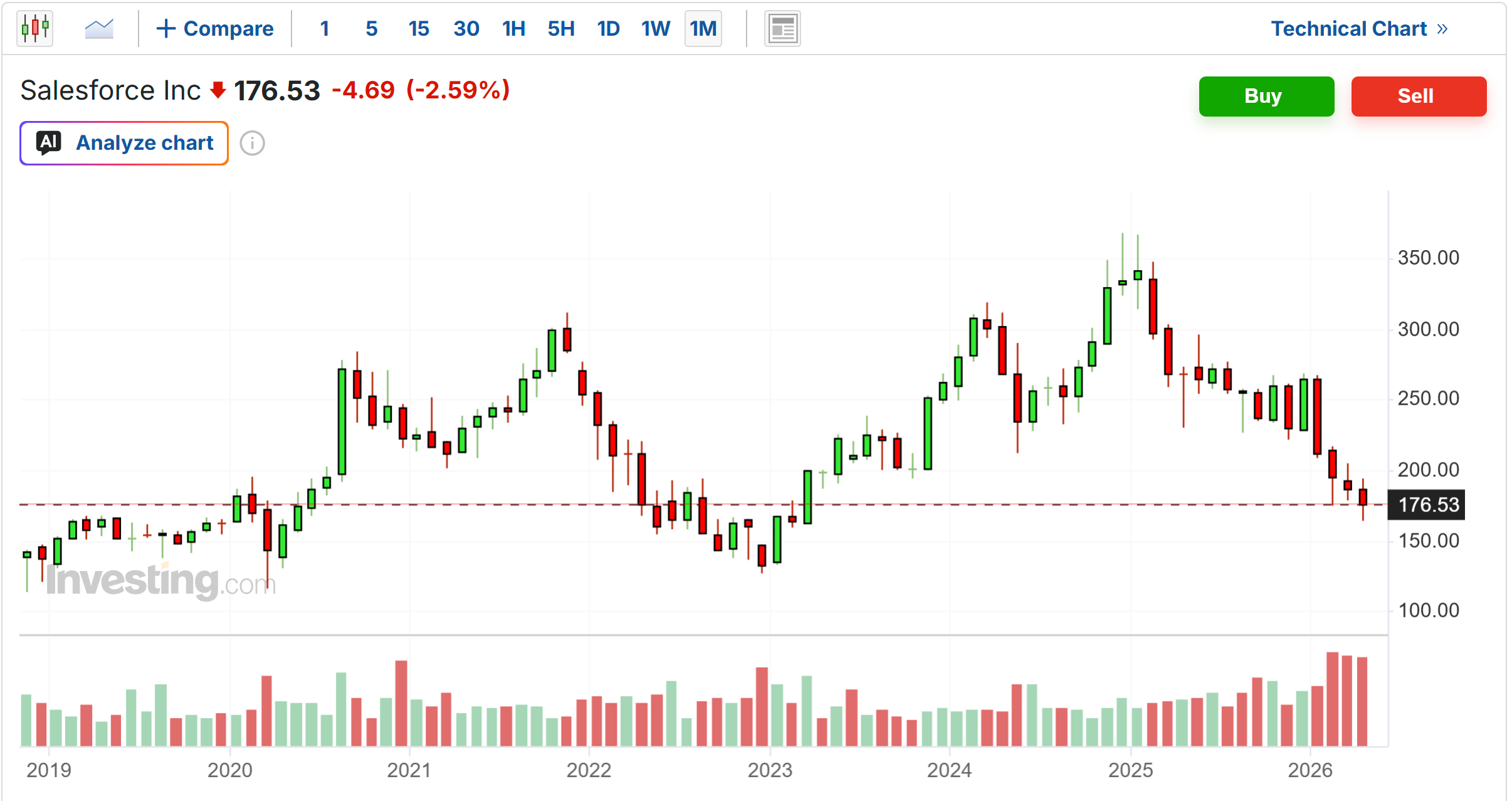Open the news panel layout icon
The image size is (1512, 801).
pyautogui.click(x=782, y=29)
